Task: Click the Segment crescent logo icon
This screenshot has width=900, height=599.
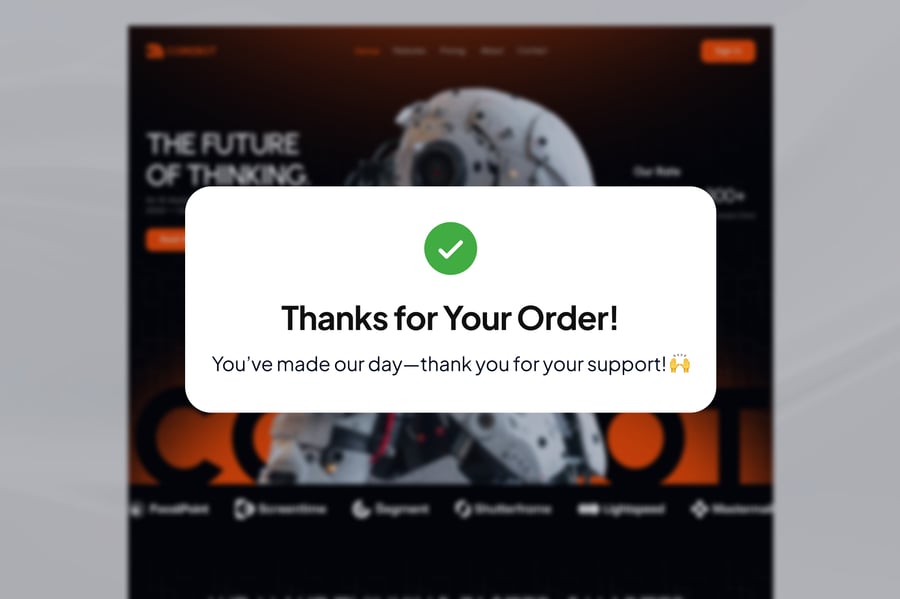Action: click(361, 509)
